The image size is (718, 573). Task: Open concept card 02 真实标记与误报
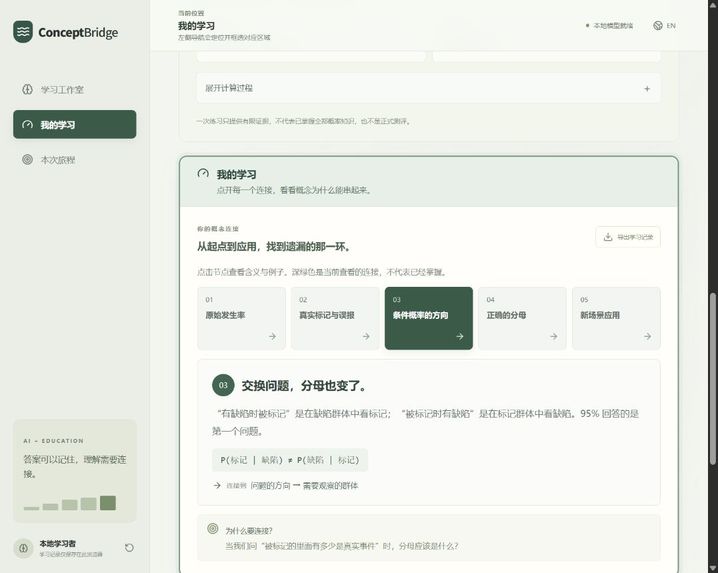[x=335, y=318]
